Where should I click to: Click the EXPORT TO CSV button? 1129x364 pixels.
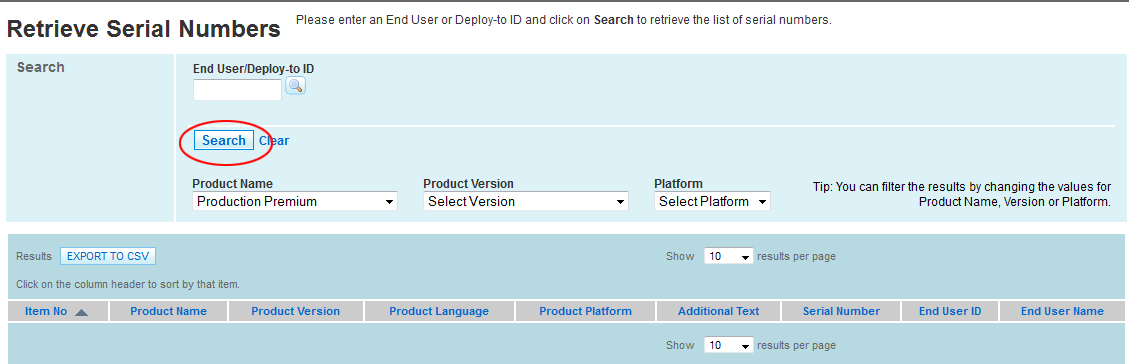tap(108, 256)
